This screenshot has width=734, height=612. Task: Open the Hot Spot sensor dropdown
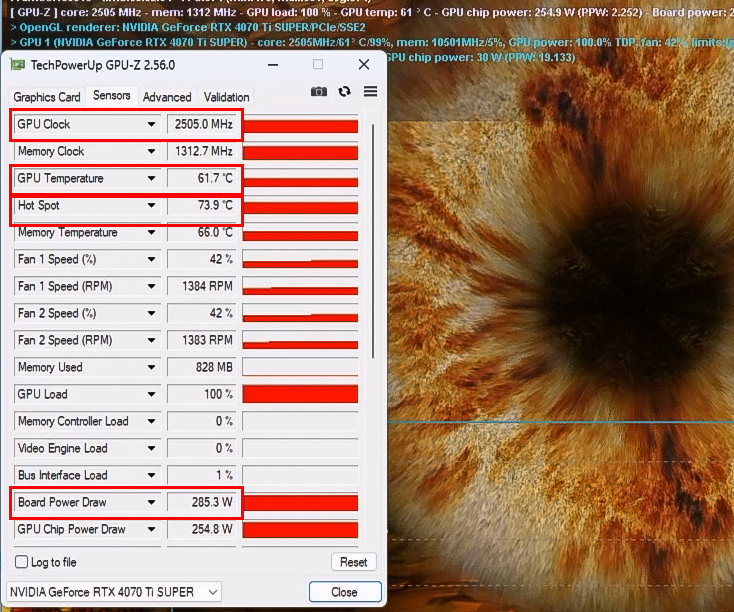(x=152, y=206)
